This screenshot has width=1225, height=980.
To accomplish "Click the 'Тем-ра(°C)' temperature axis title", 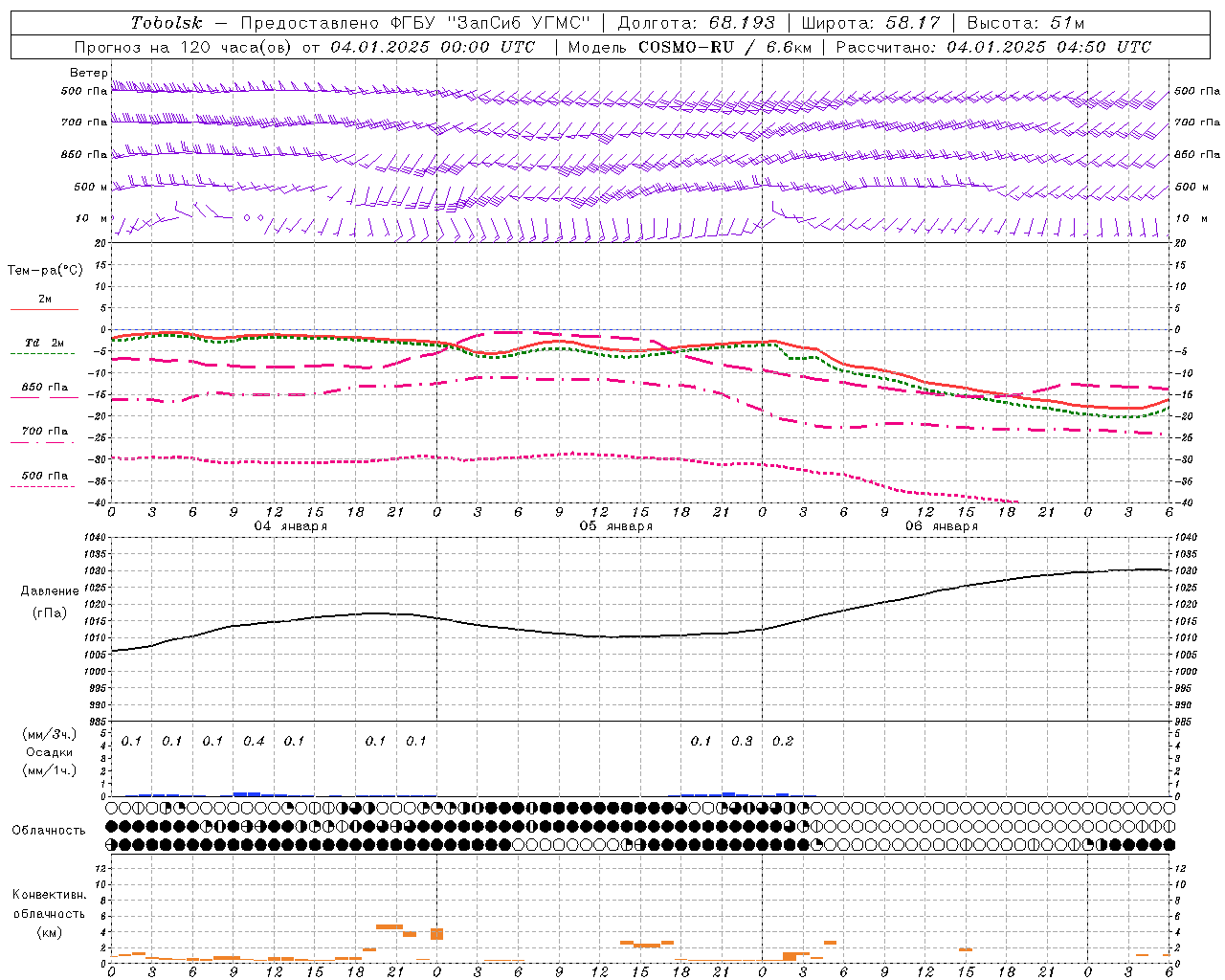I will [x=45, y=271].
